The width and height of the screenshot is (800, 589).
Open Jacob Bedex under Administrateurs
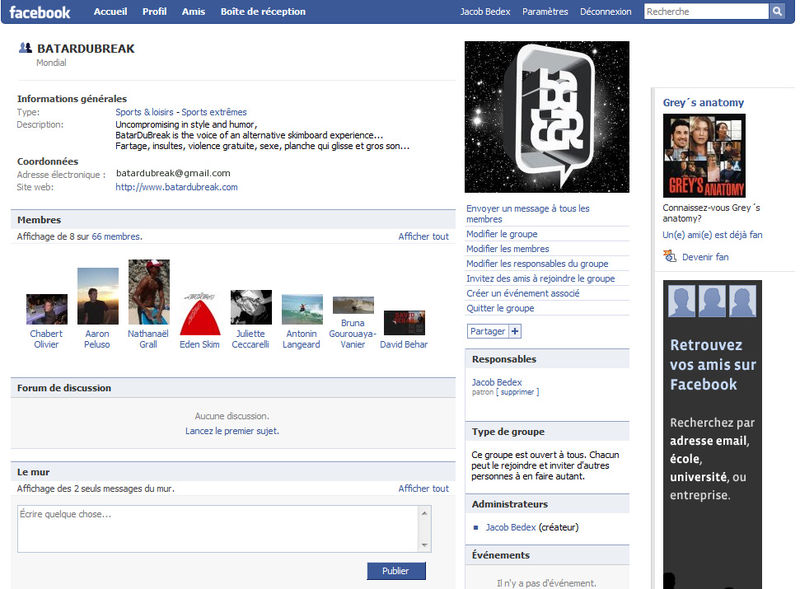coord(511,527)
